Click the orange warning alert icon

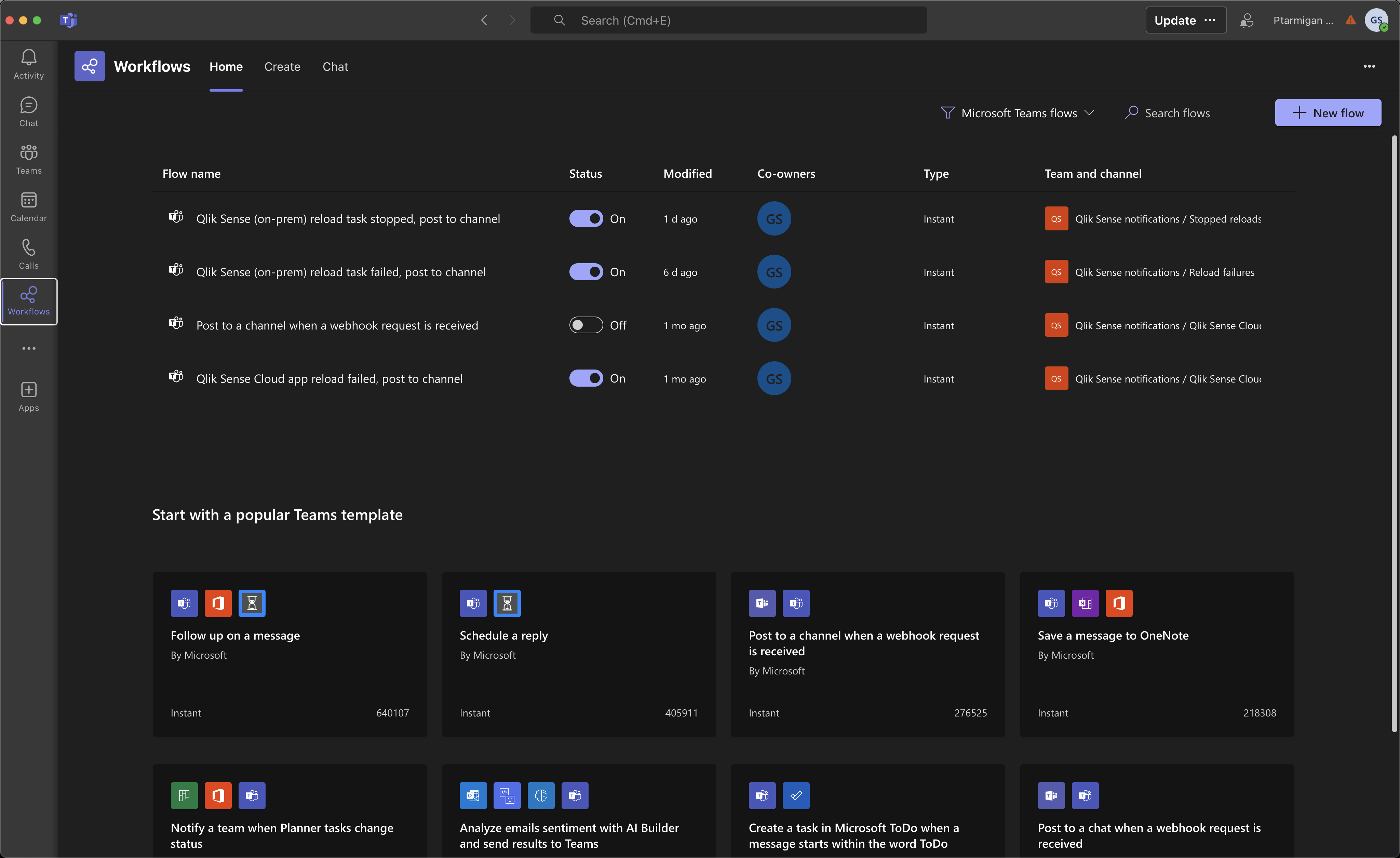(x=1350, y=21)
